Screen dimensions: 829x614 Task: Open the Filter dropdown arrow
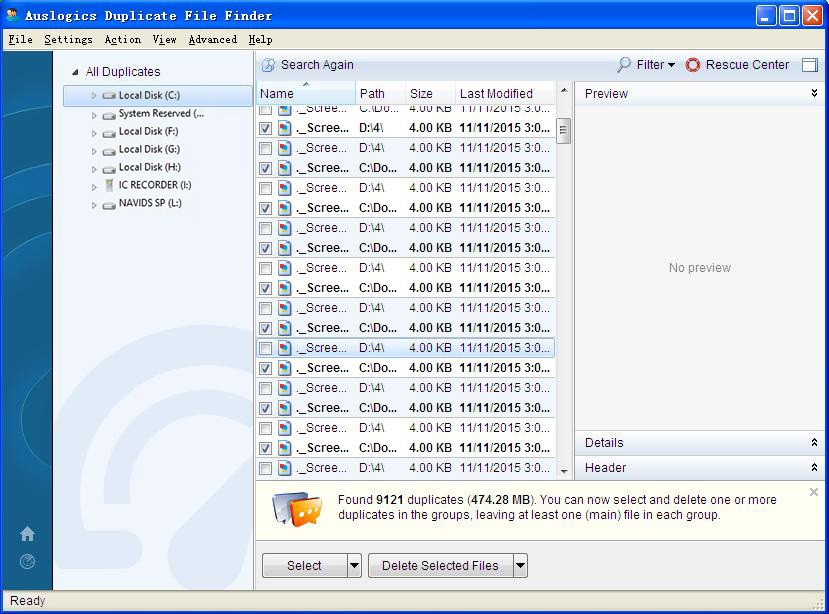click(671, 65)
